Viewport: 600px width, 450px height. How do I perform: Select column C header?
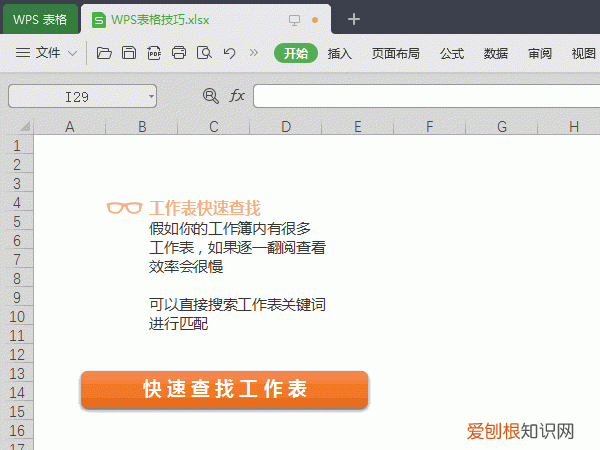pos(214,127)
